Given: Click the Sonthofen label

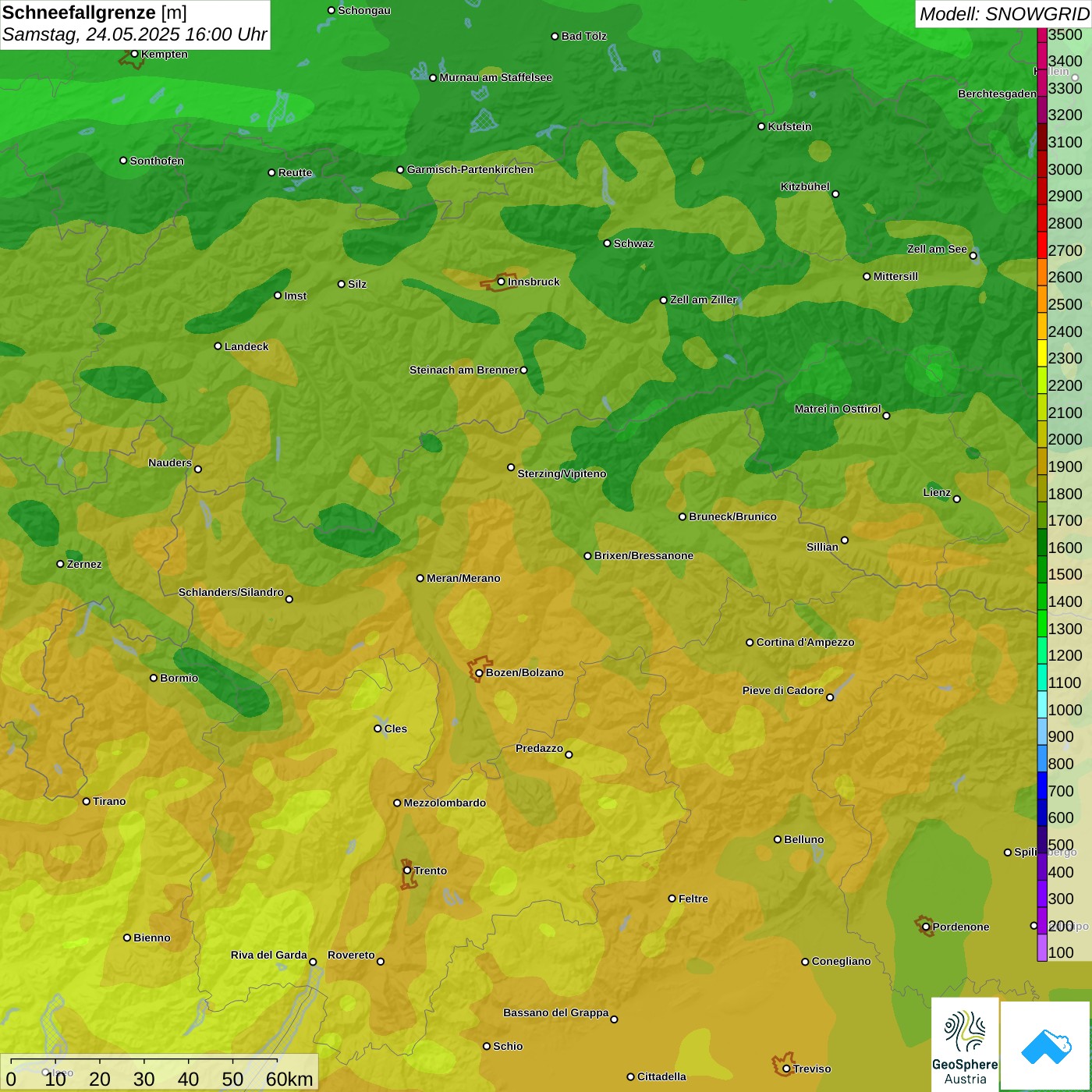Looking at the screenshot, I should tap(158, 161).
